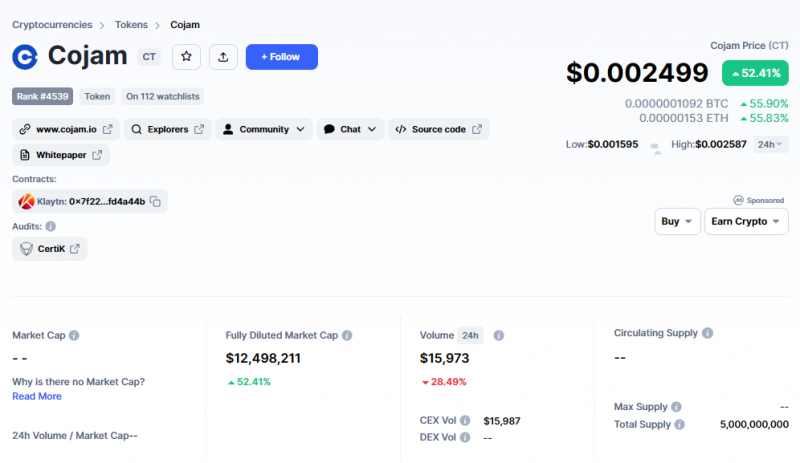
Task: Click the Explorers magnifier icon
Action: coord(136,129)
